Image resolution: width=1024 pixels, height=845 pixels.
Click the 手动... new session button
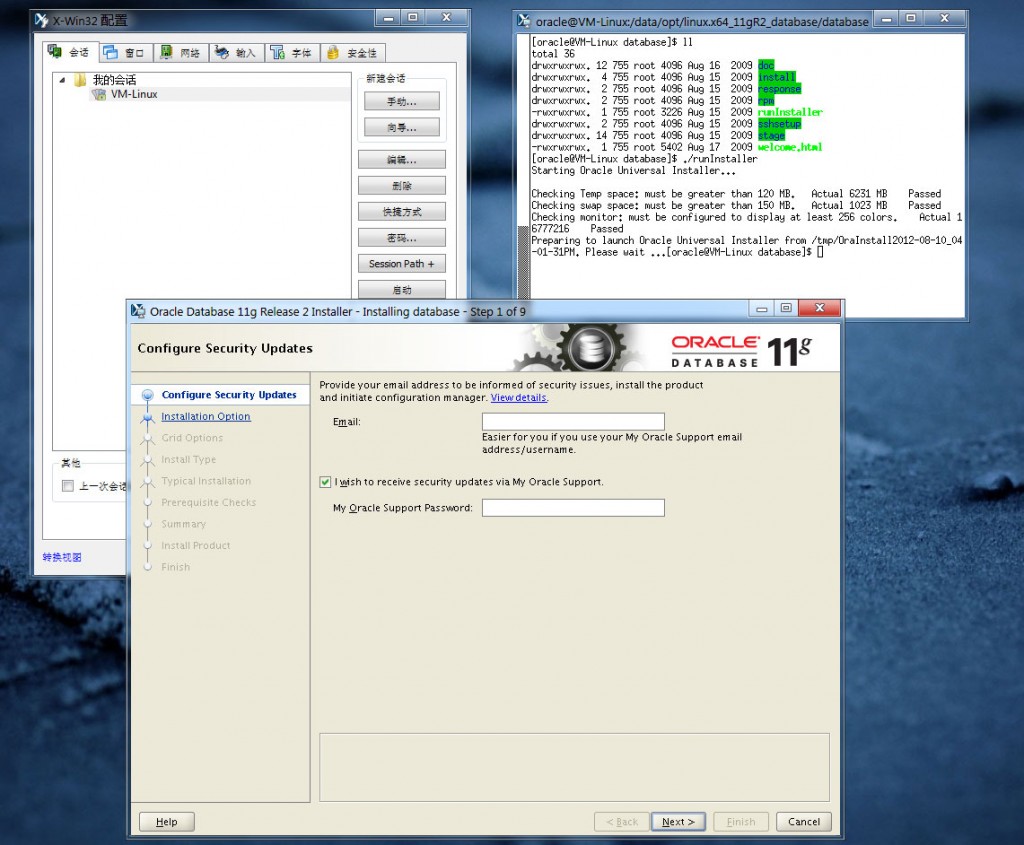(x=402, y=101)
